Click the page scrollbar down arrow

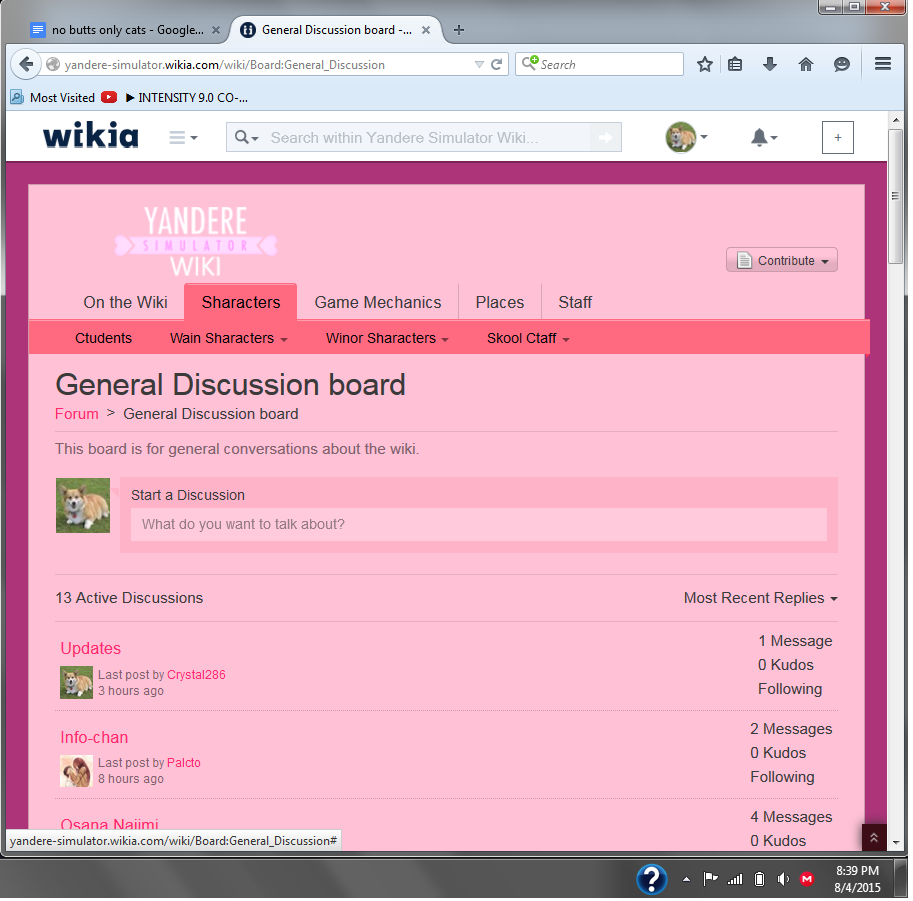click(x=896, y=842)
